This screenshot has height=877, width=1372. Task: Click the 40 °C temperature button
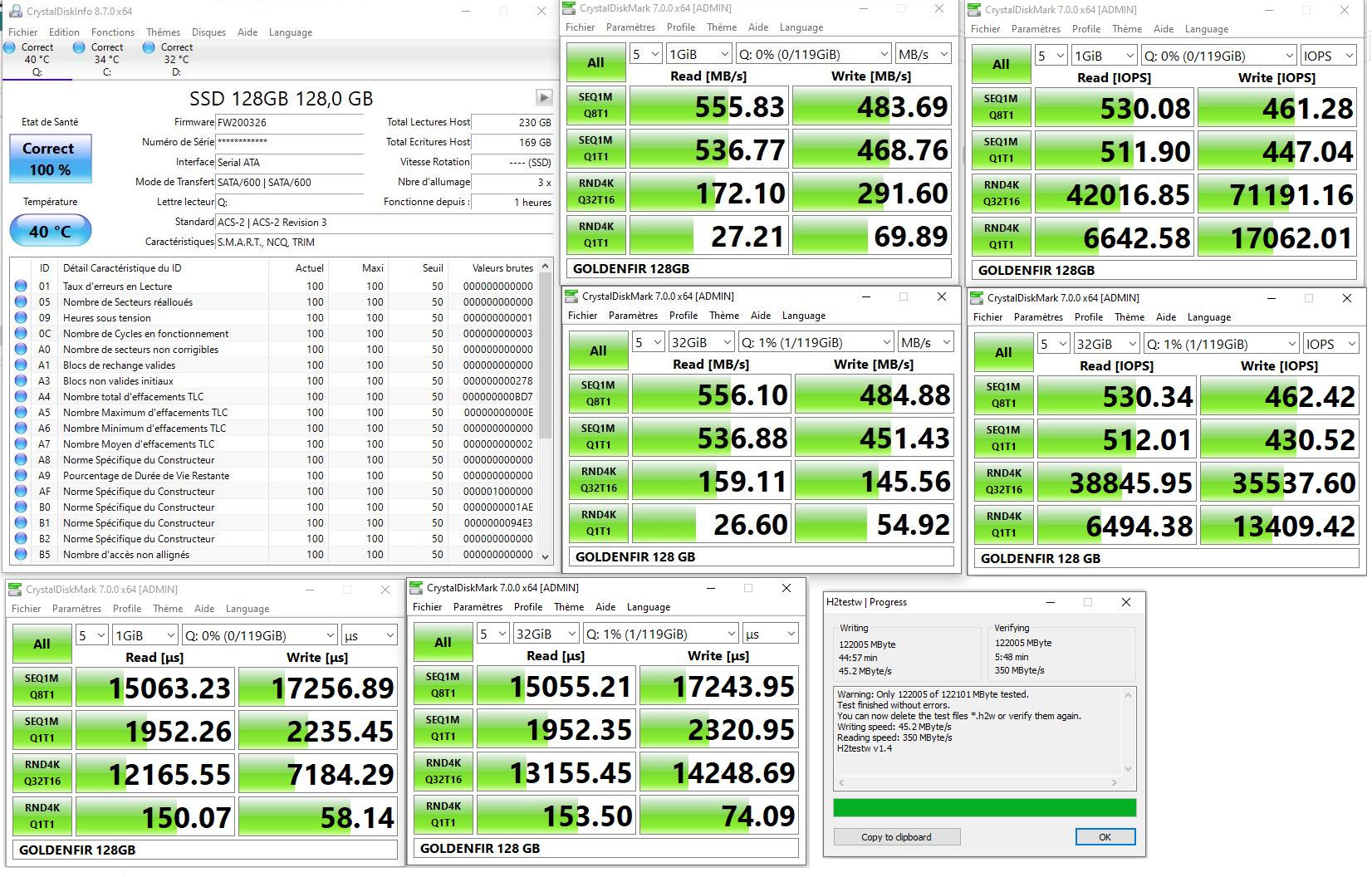coord(50,231)
